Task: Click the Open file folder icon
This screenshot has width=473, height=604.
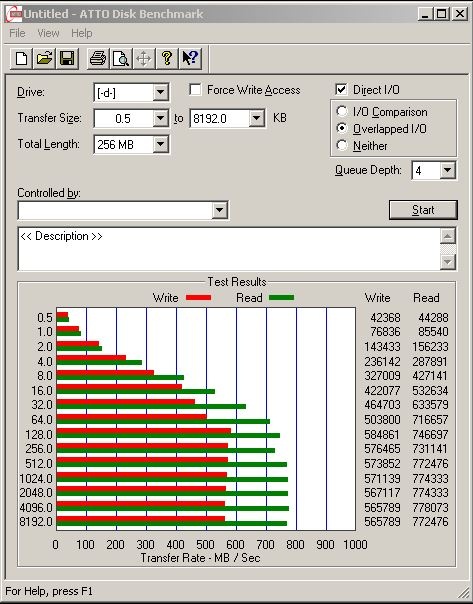Action: click(44, 59)
